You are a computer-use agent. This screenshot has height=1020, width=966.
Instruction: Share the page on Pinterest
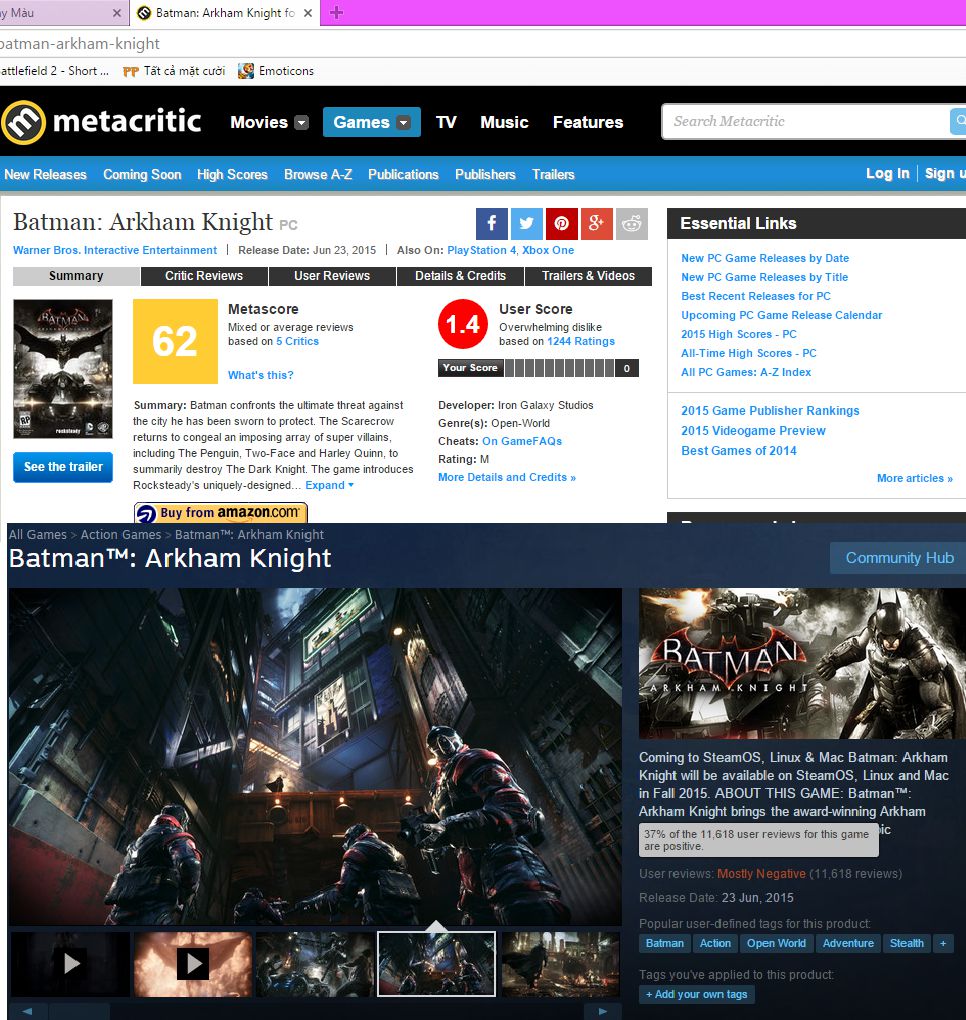click(x=562, y=224)
